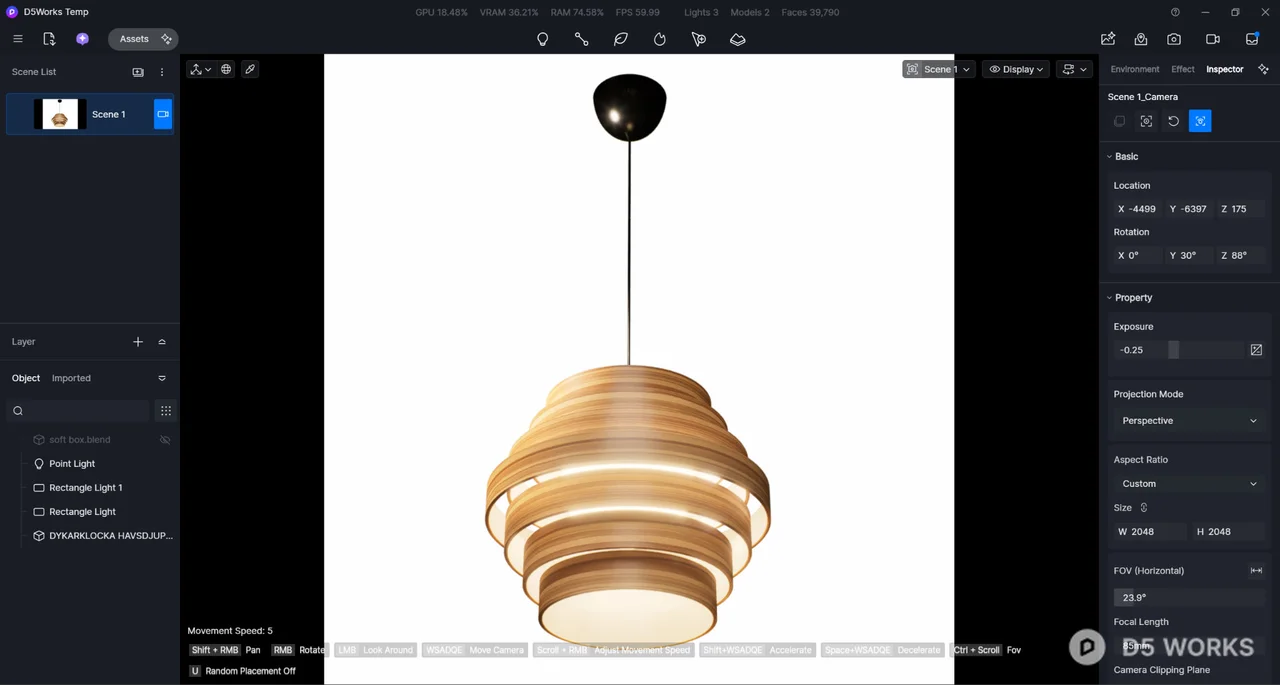Toggle the grid view icon in object list
The image size is (1280, 685).
[166, 411]
